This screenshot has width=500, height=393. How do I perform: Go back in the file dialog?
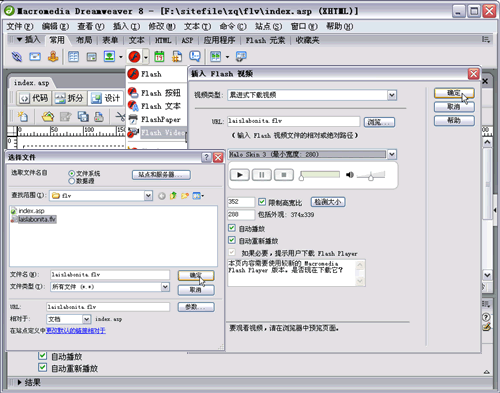(162, 196)
